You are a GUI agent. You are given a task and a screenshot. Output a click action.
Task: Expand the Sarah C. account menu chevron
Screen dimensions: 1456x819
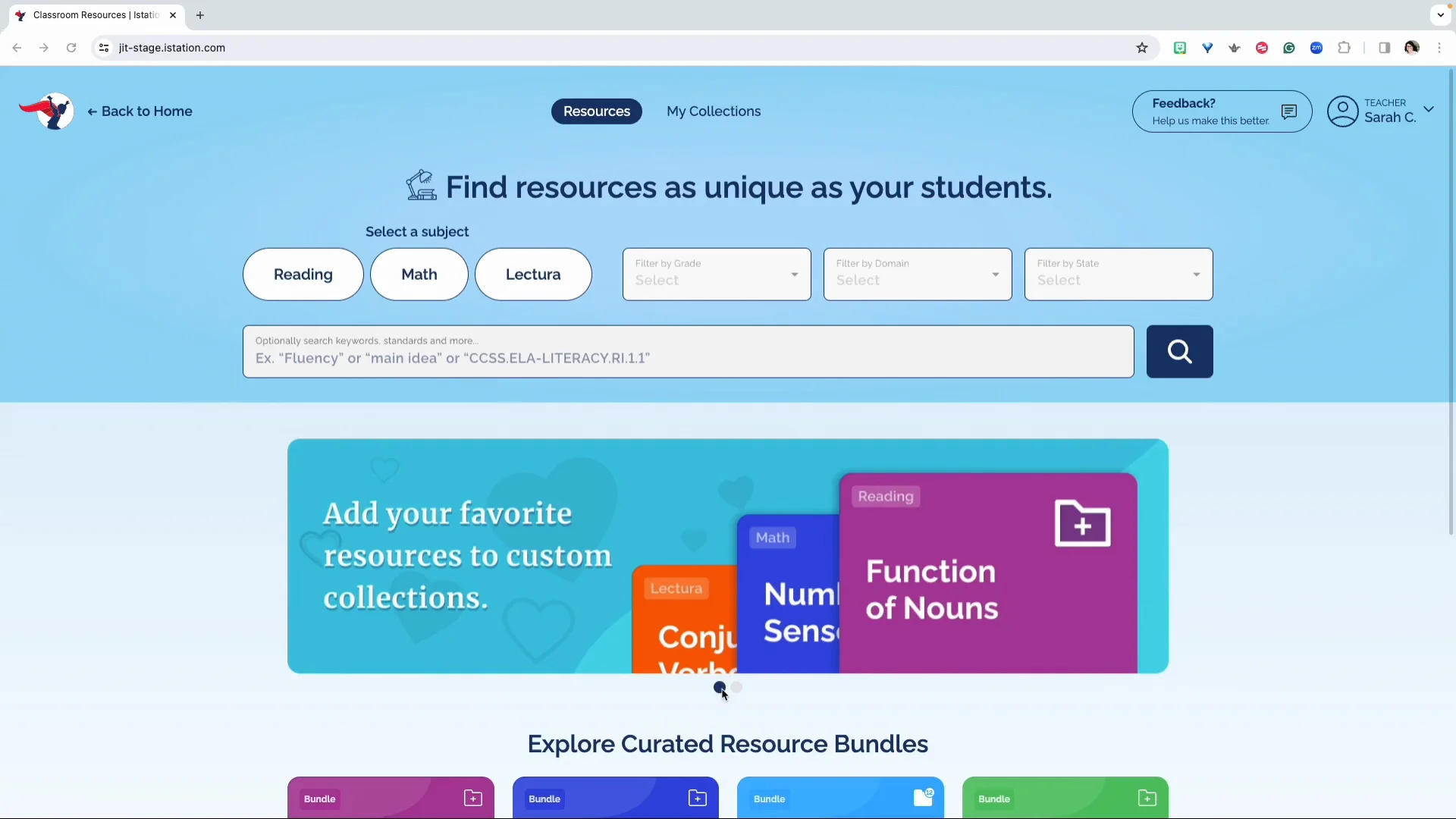tap(1429, 109)
